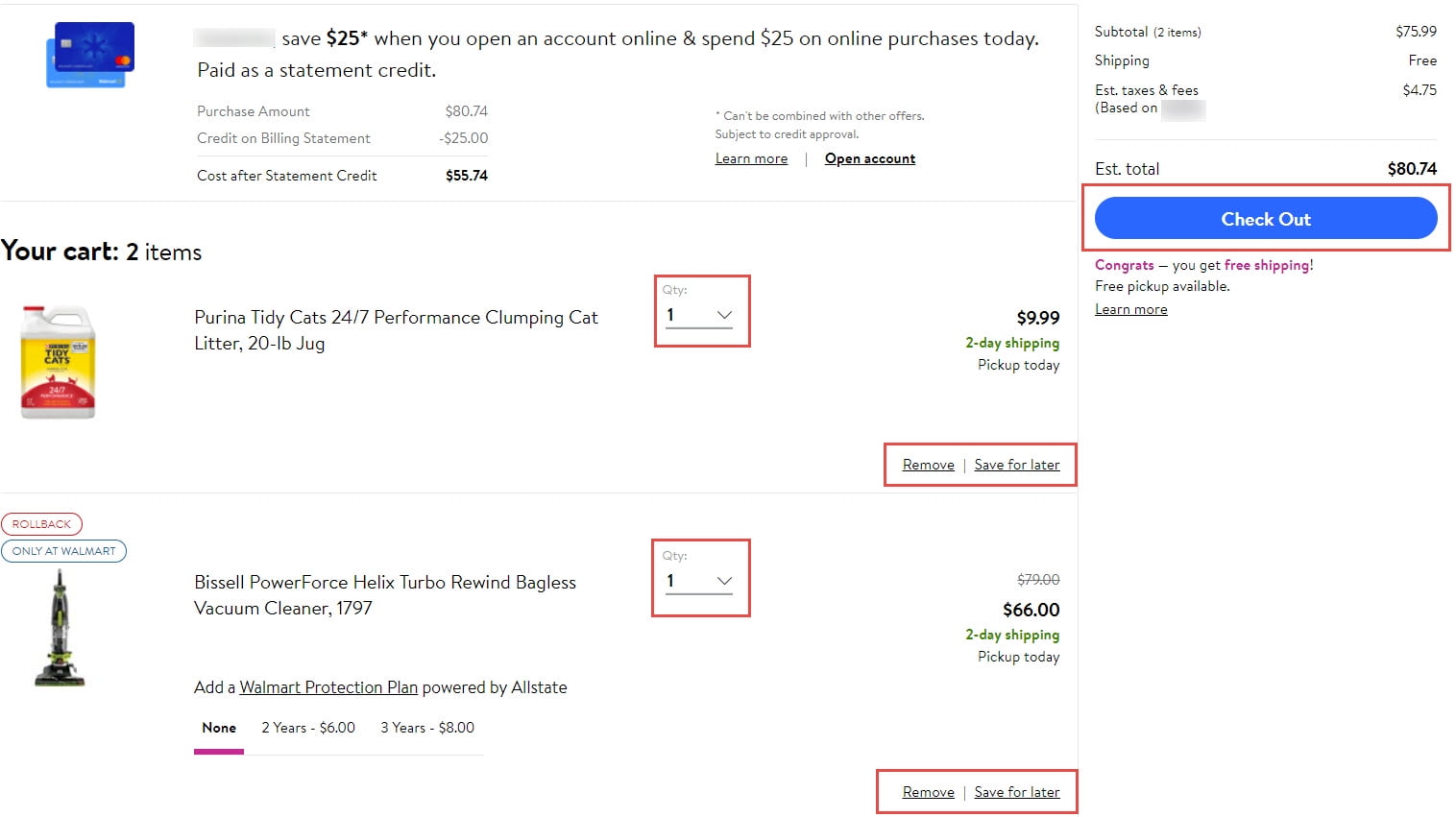Click the struck-through $79.00 price
1456x817 pixels.
coord(1038,580)
